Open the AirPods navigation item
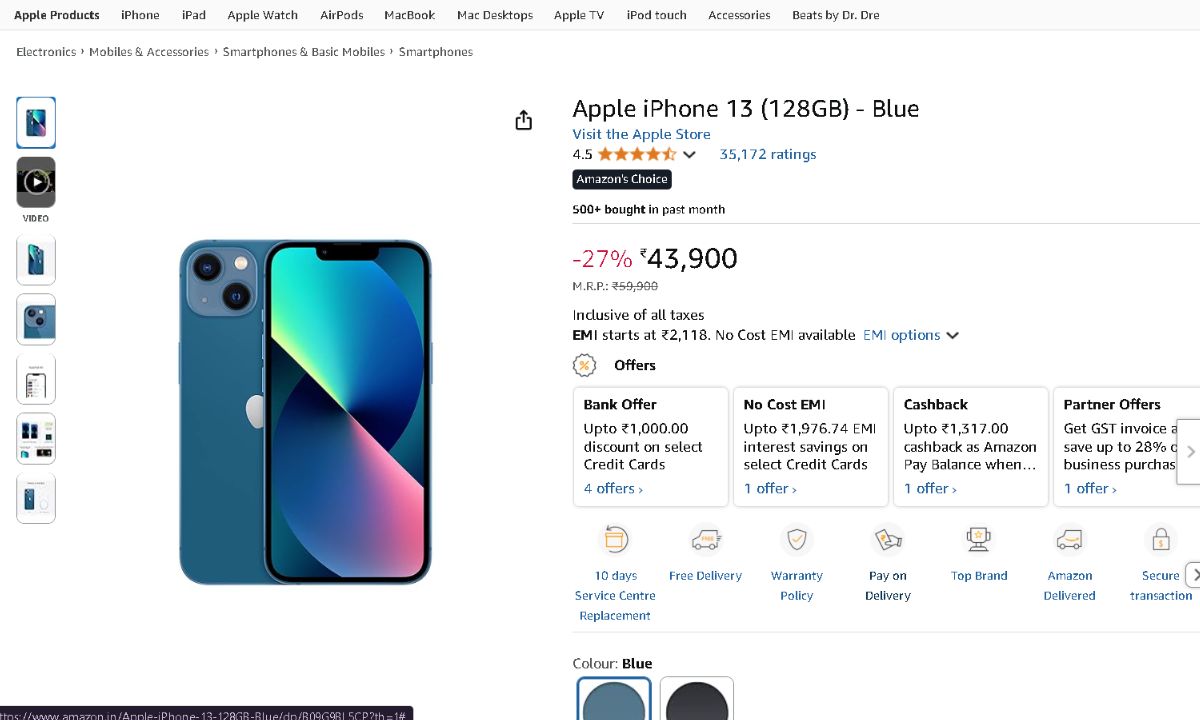Image resolution: width=1200 pixels, height=720 pixels. click(341, 15)
